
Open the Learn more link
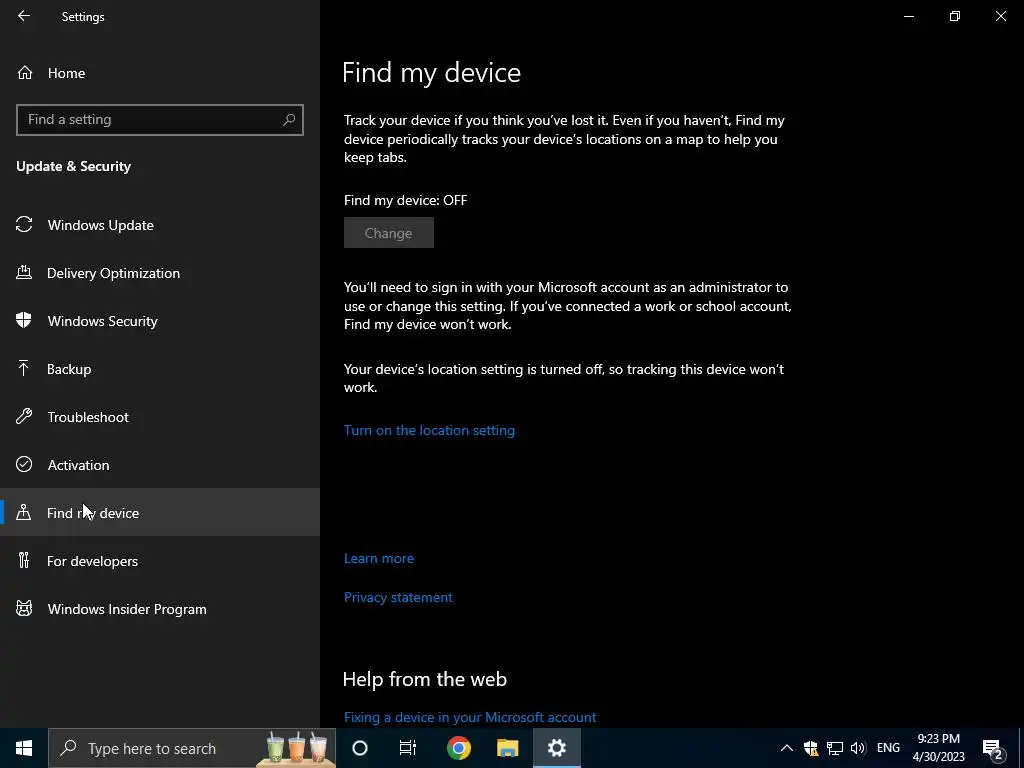pyautogui.click(x=379, y=558)
